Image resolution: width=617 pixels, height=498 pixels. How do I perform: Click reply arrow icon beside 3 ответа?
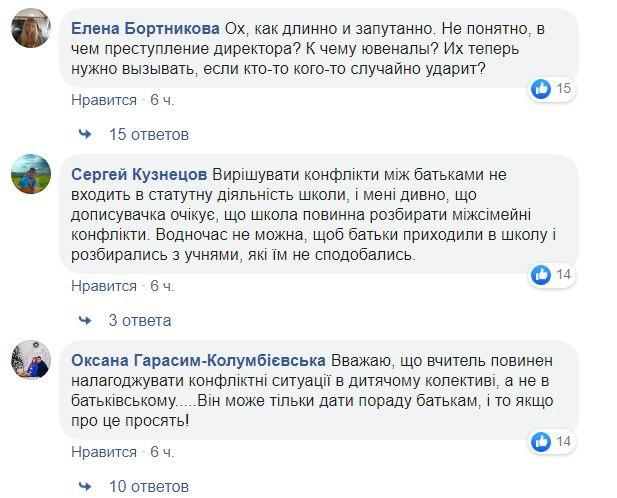(x=86, y=320)
